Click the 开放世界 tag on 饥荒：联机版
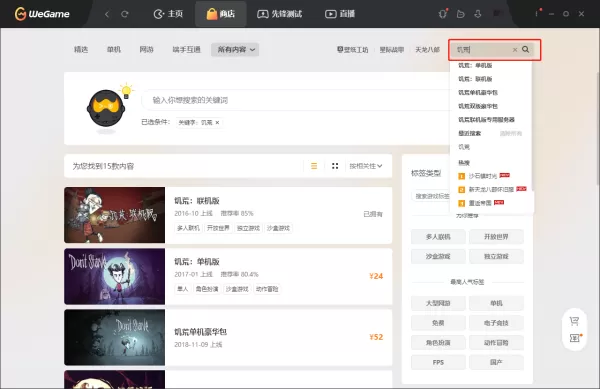 (x=218, y=228)
